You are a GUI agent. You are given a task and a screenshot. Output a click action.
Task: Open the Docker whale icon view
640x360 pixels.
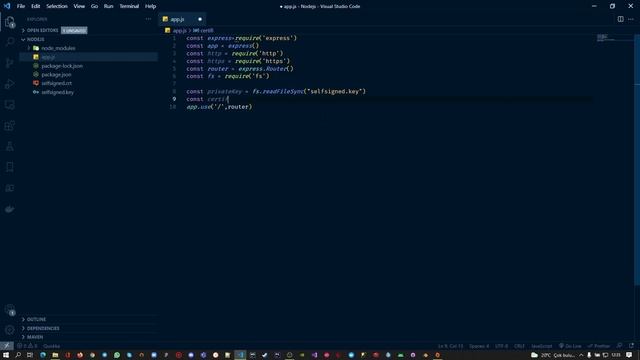9,209
